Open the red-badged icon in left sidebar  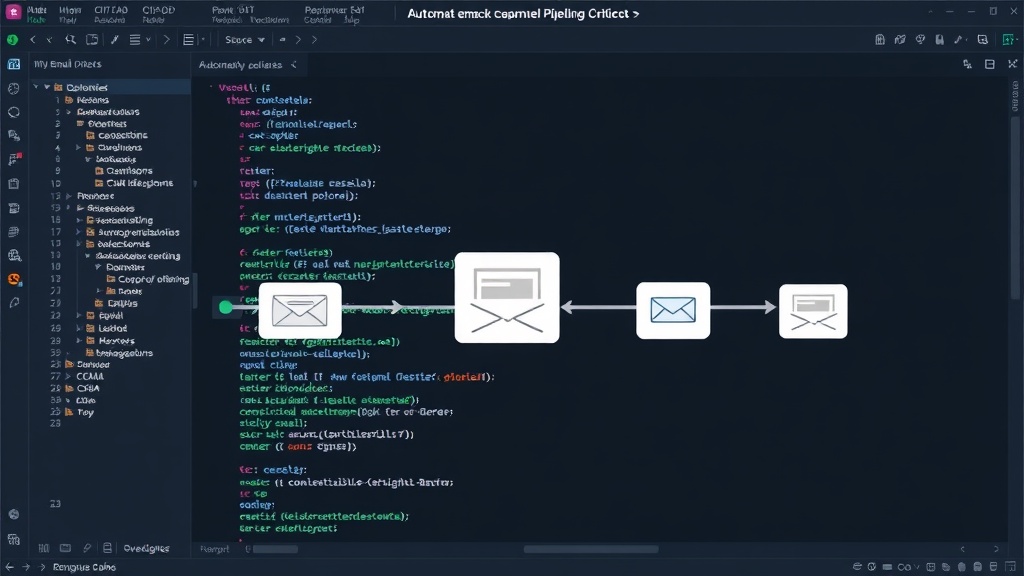(14, 159)
